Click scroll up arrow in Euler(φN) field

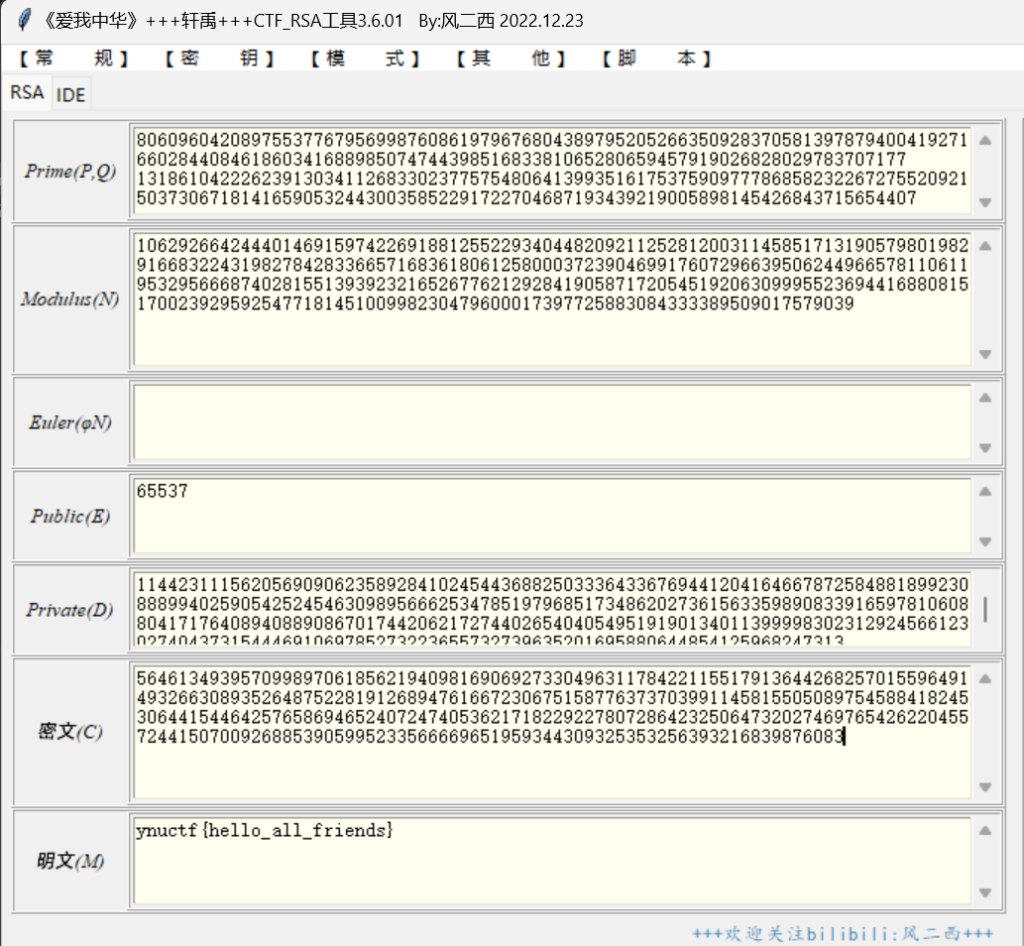point(985,397)
